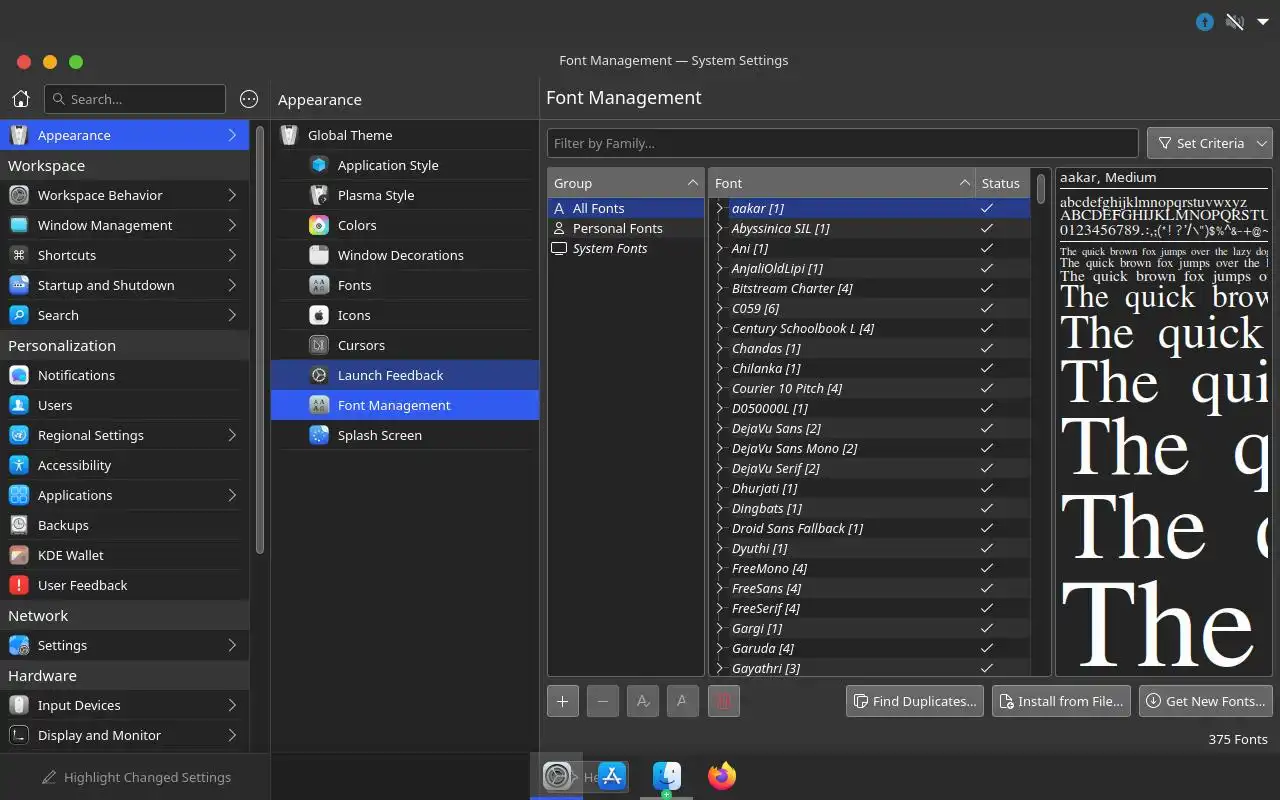Click the add group plus button
Viewport: 1280px width, 800px height.
point(563,701)
